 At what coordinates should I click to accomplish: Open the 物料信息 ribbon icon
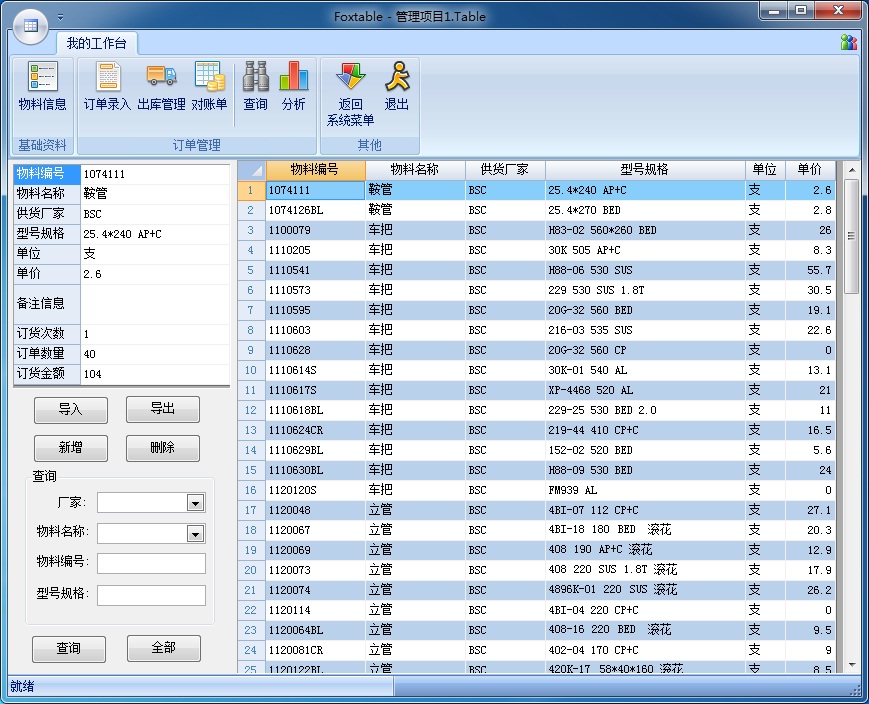click(42, 86)
